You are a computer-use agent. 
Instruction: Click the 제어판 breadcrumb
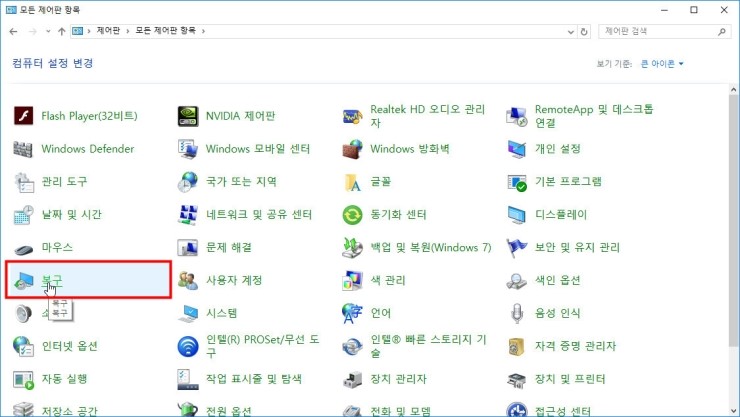pos(108,31)
